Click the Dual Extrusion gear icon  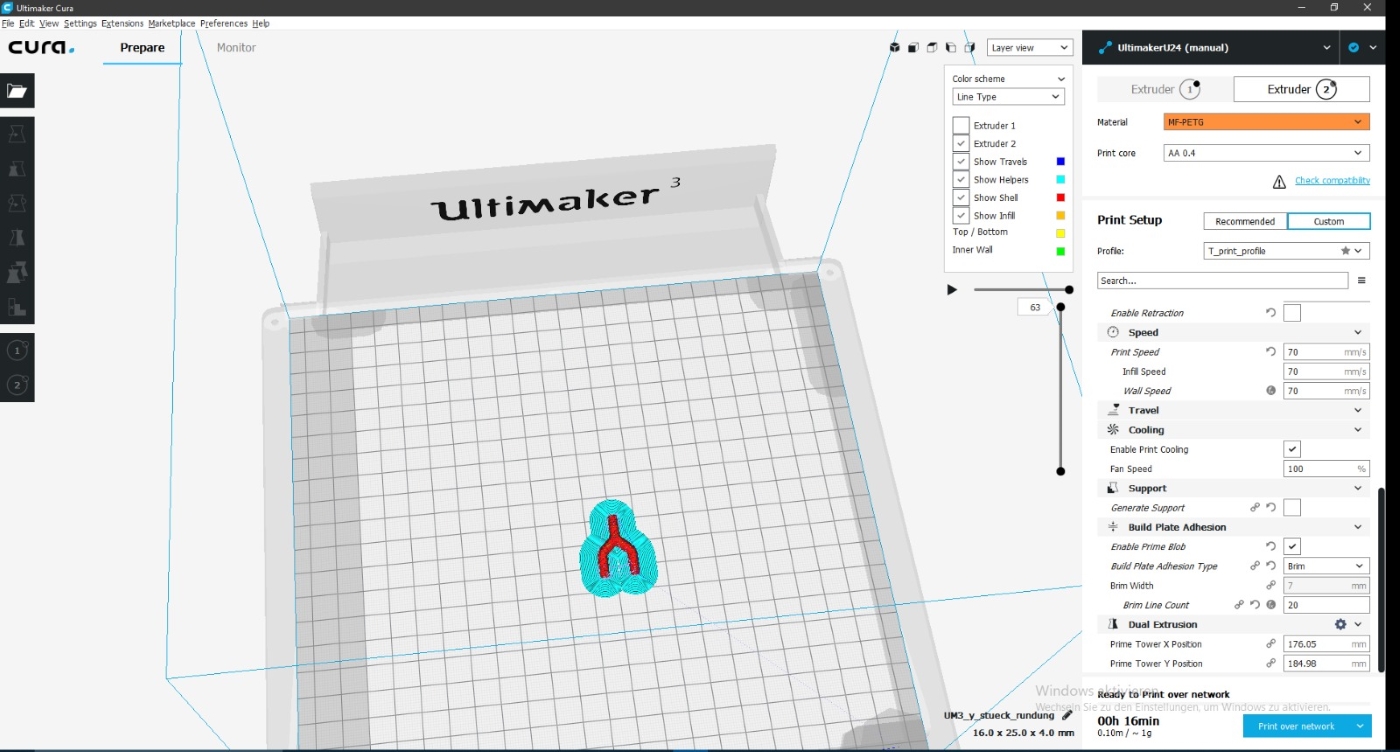tap(1340, 624)
